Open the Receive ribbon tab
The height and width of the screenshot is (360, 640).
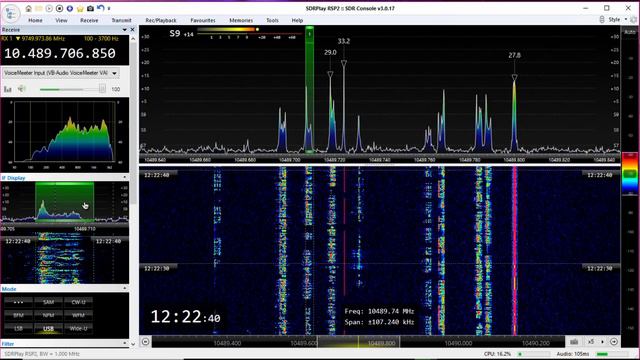coord(89,20)
